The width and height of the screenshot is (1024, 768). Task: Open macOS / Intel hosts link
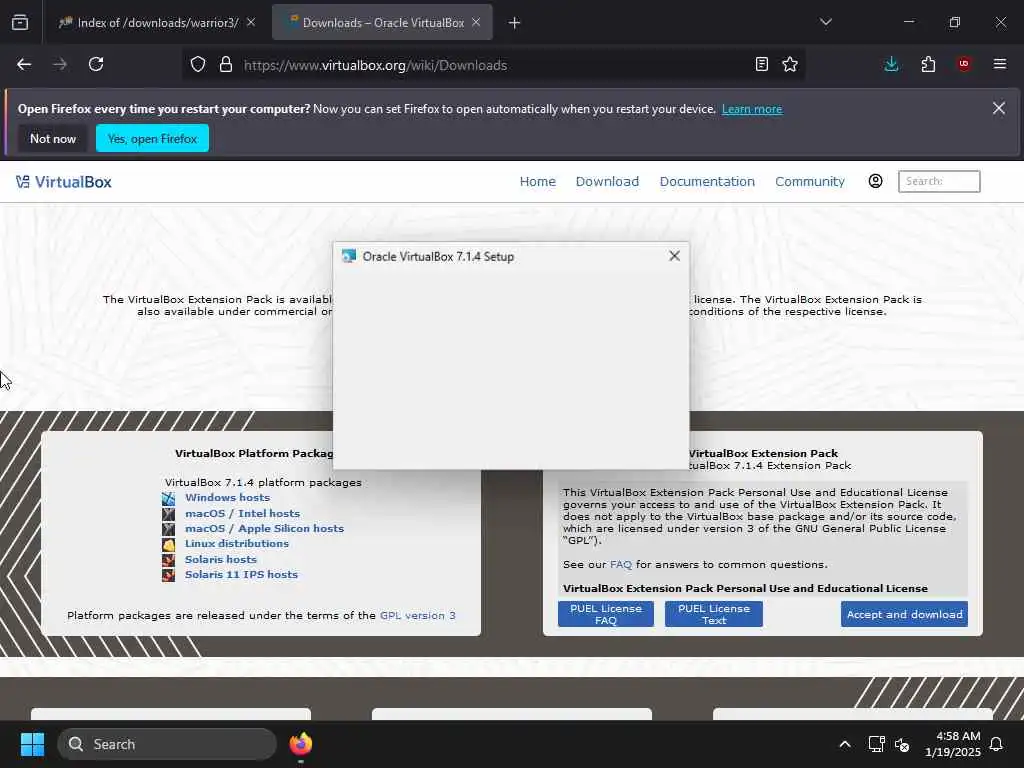tap(242, 513)
